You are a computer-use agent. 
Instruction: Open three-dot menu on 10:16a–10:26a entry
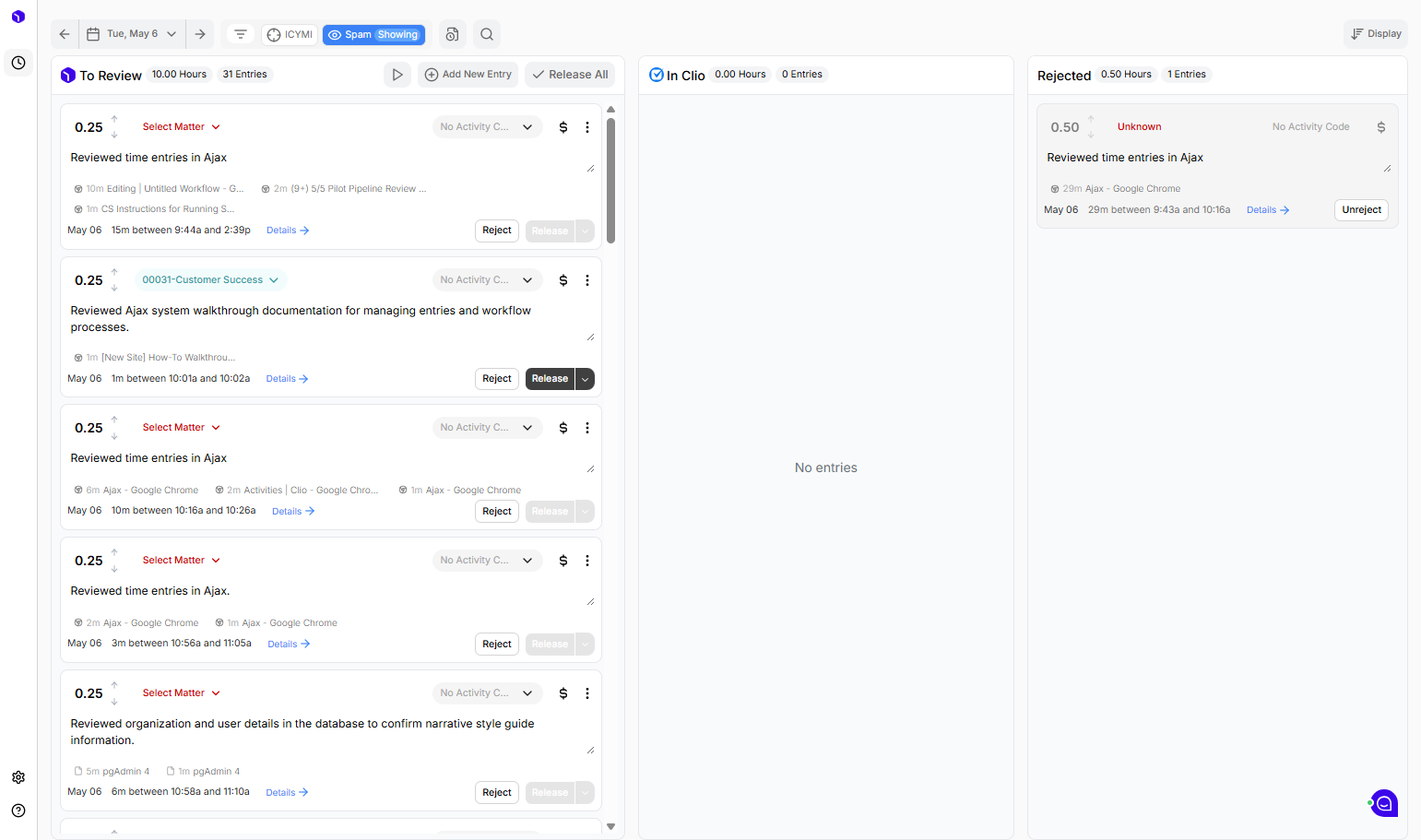[x=587, y=428]
